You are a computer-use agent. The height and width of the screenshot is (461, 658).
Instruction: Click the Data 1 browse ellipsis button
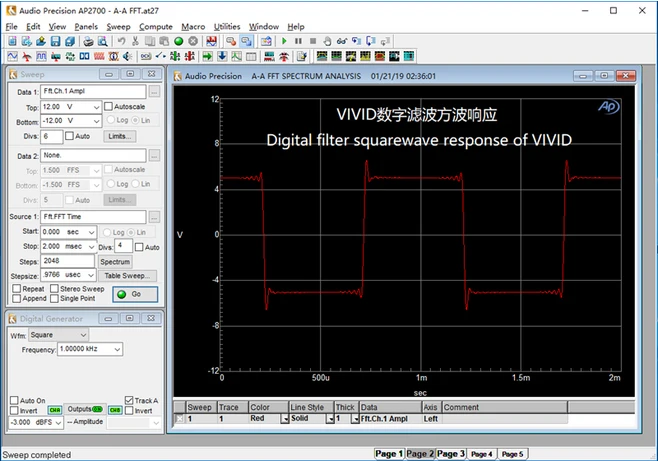click(154, 91)
